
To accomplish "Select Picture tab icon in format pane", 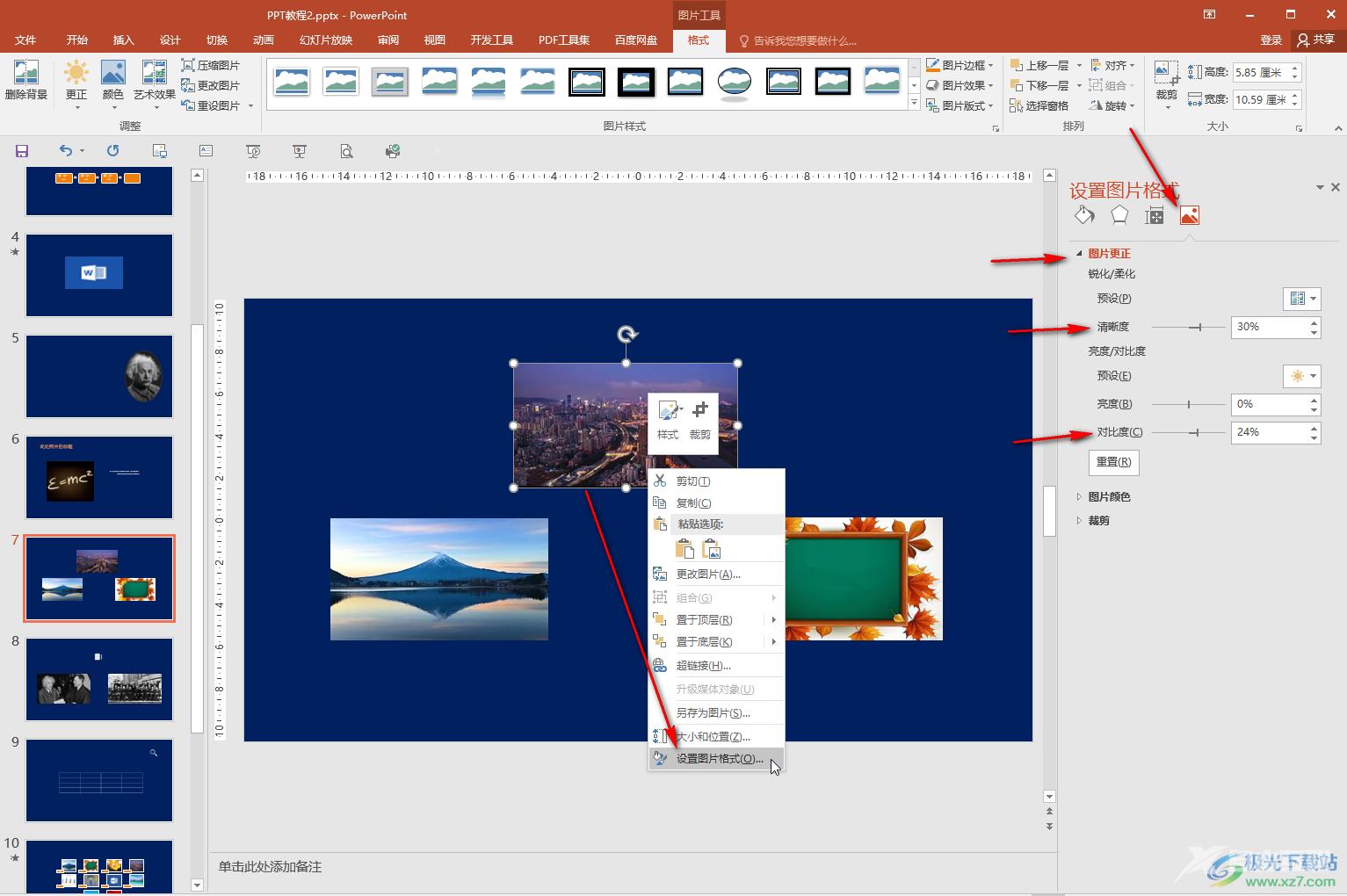I will coord(1190,215).
